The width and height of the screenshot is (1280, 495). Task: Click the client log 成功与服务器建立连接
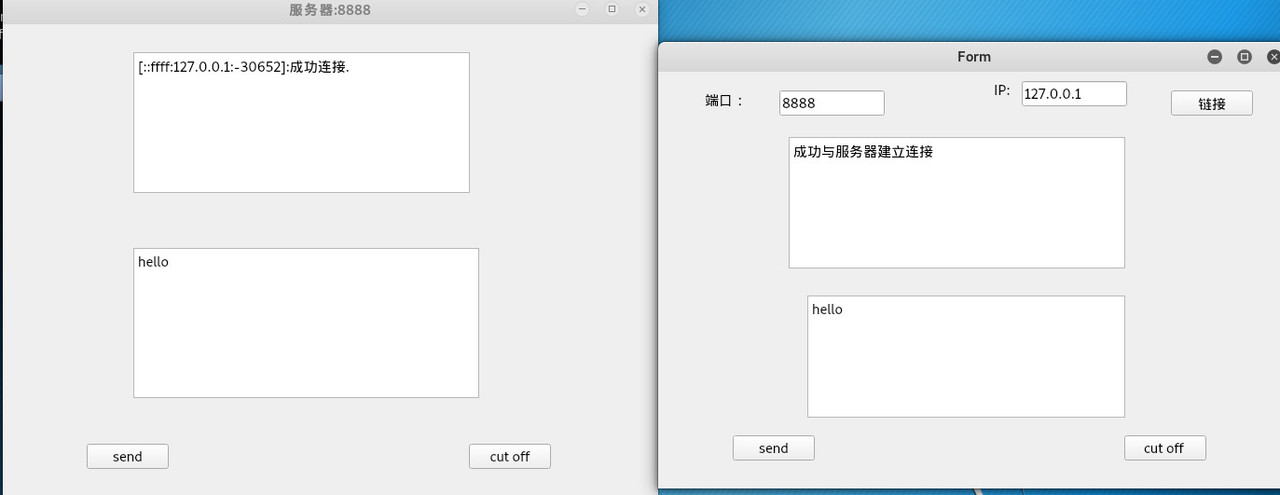[x=956, y=203]
